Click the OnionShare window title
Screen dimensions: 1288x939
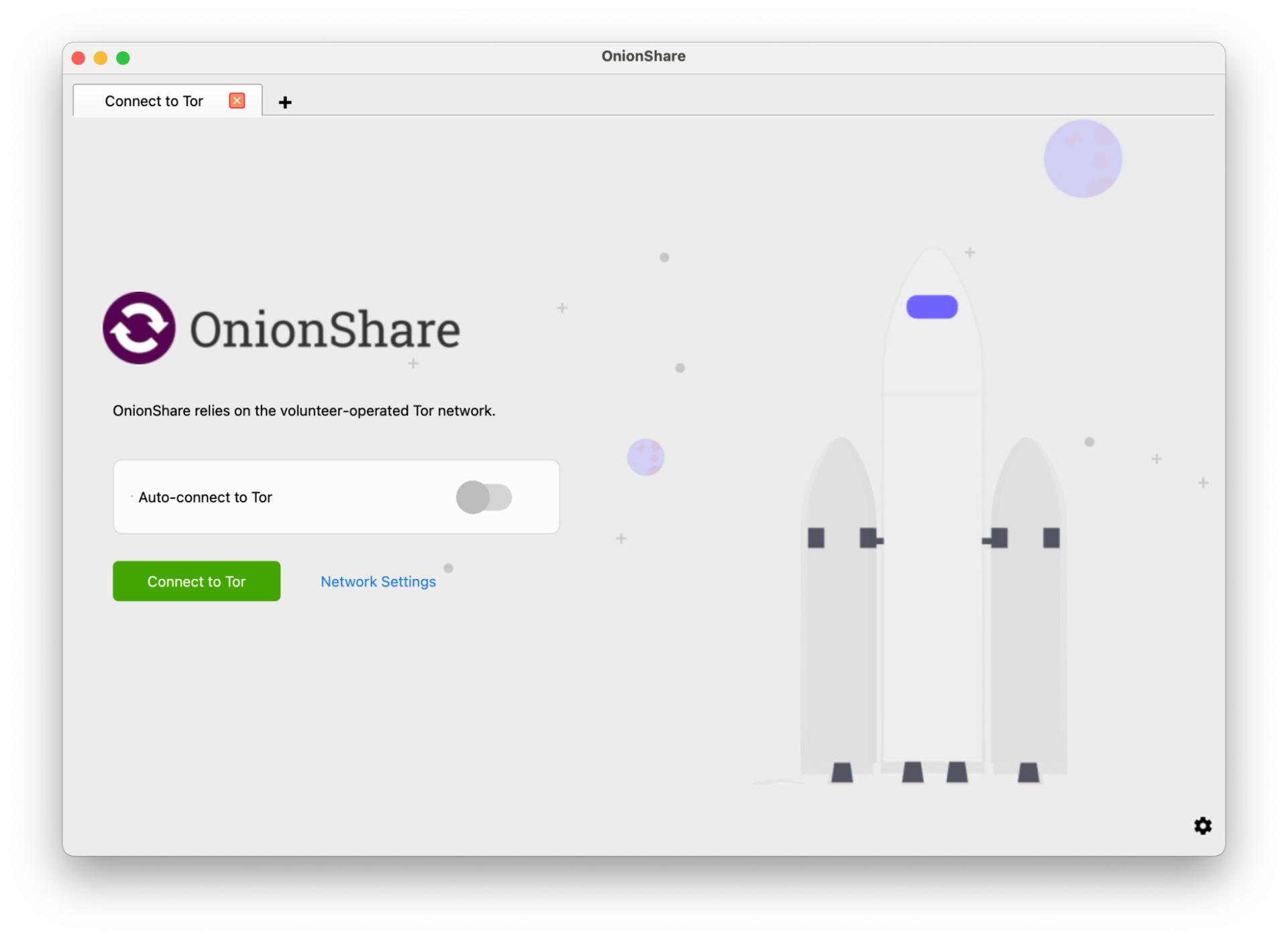tap(643, 56)
